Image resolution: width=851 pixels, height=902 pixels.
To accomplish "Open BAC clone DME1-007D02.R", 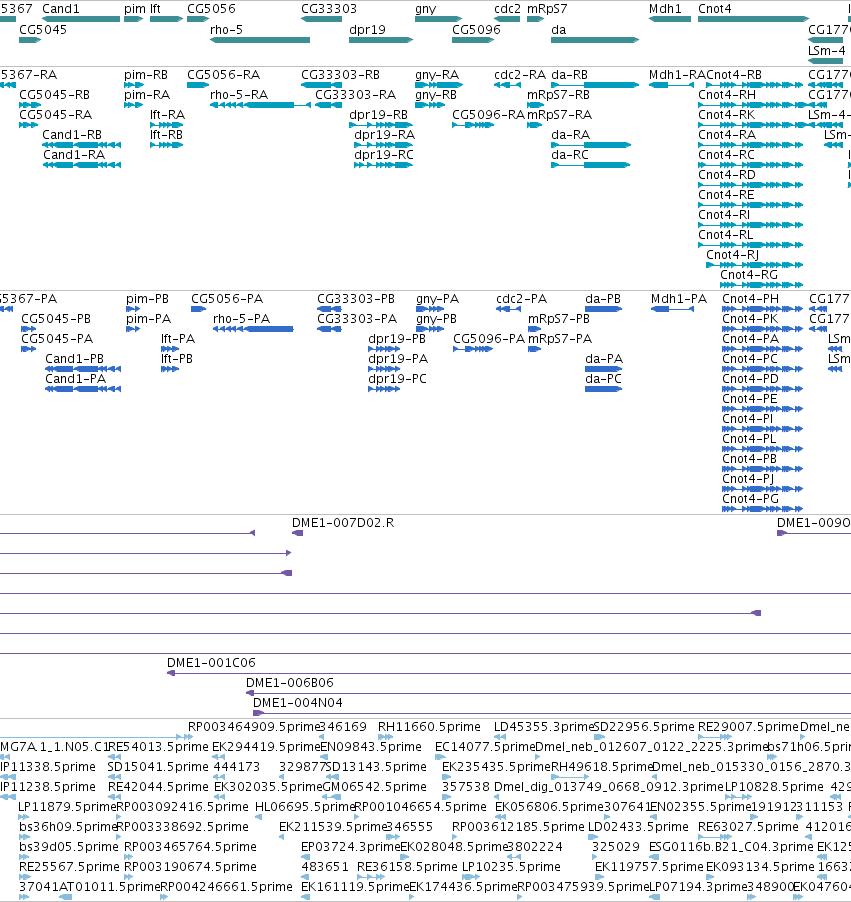I will tap(343, 522).
